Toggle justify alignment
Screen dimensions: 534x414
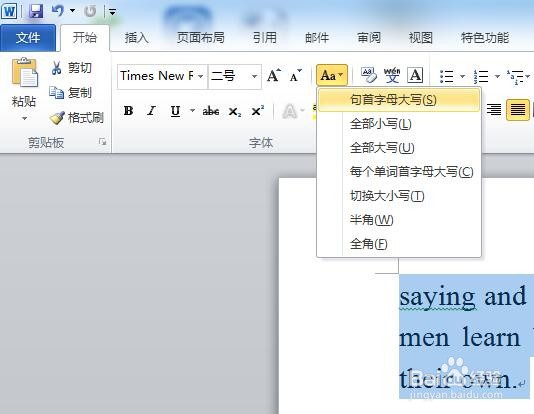(518, 110)
